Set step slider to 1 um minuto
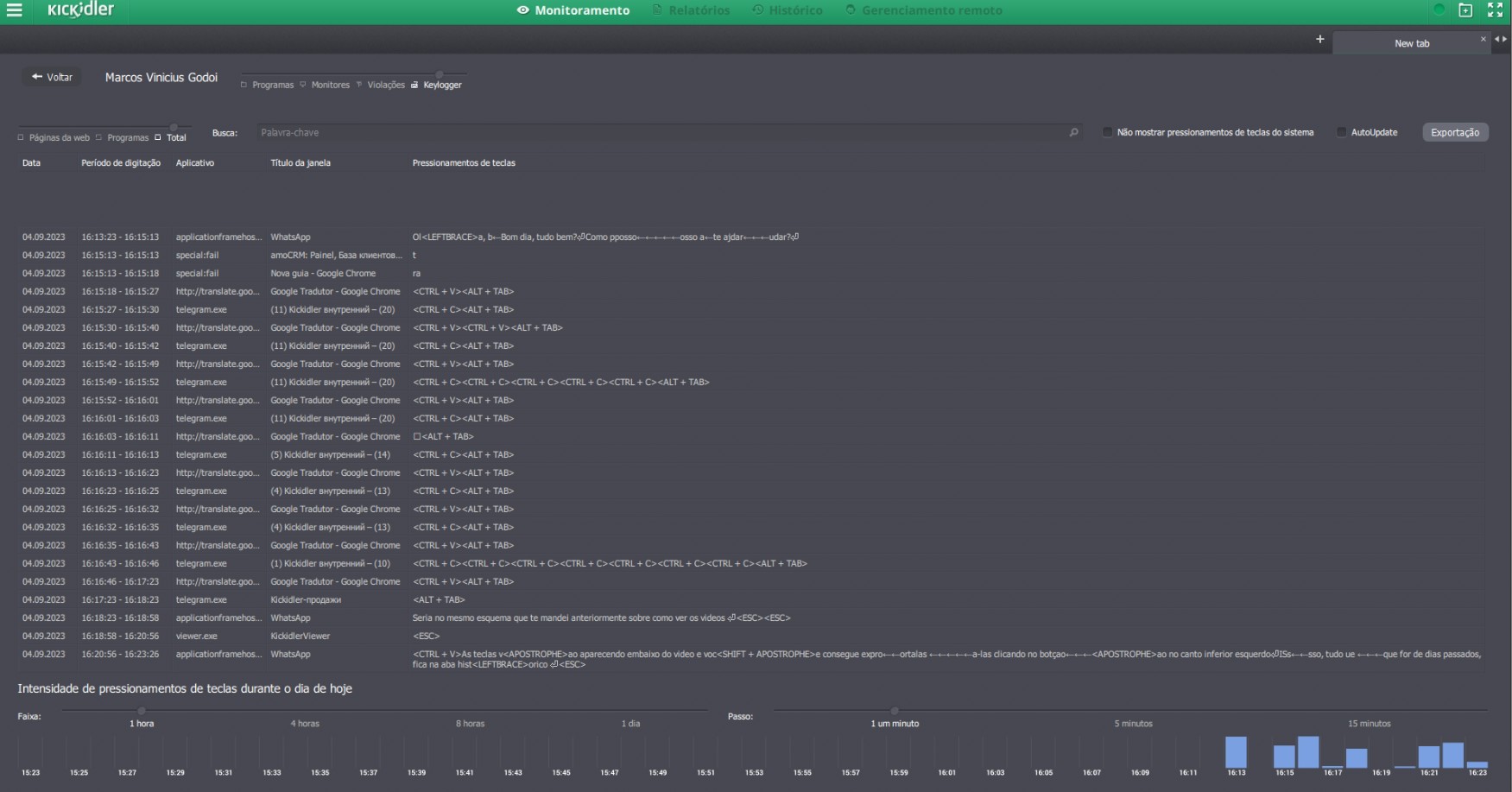This screenshot has height=792, width=1512. coord(895,723)
